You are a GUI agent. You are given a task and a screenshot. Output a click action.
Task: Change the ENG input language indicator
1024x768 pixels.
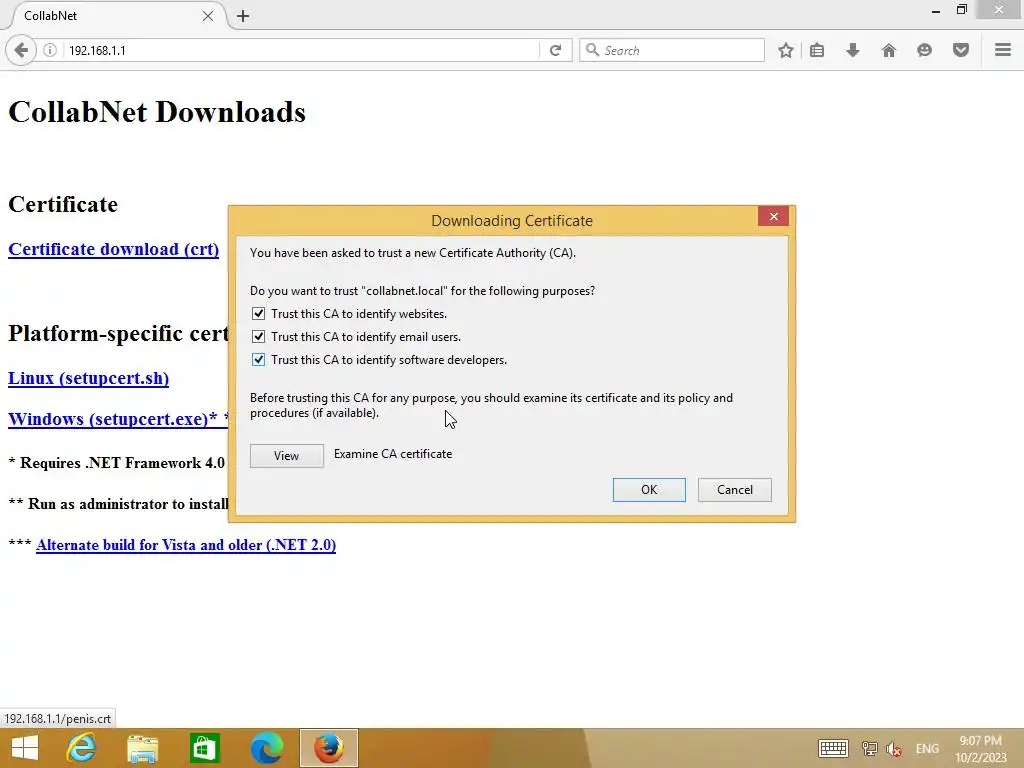(927, 748)
